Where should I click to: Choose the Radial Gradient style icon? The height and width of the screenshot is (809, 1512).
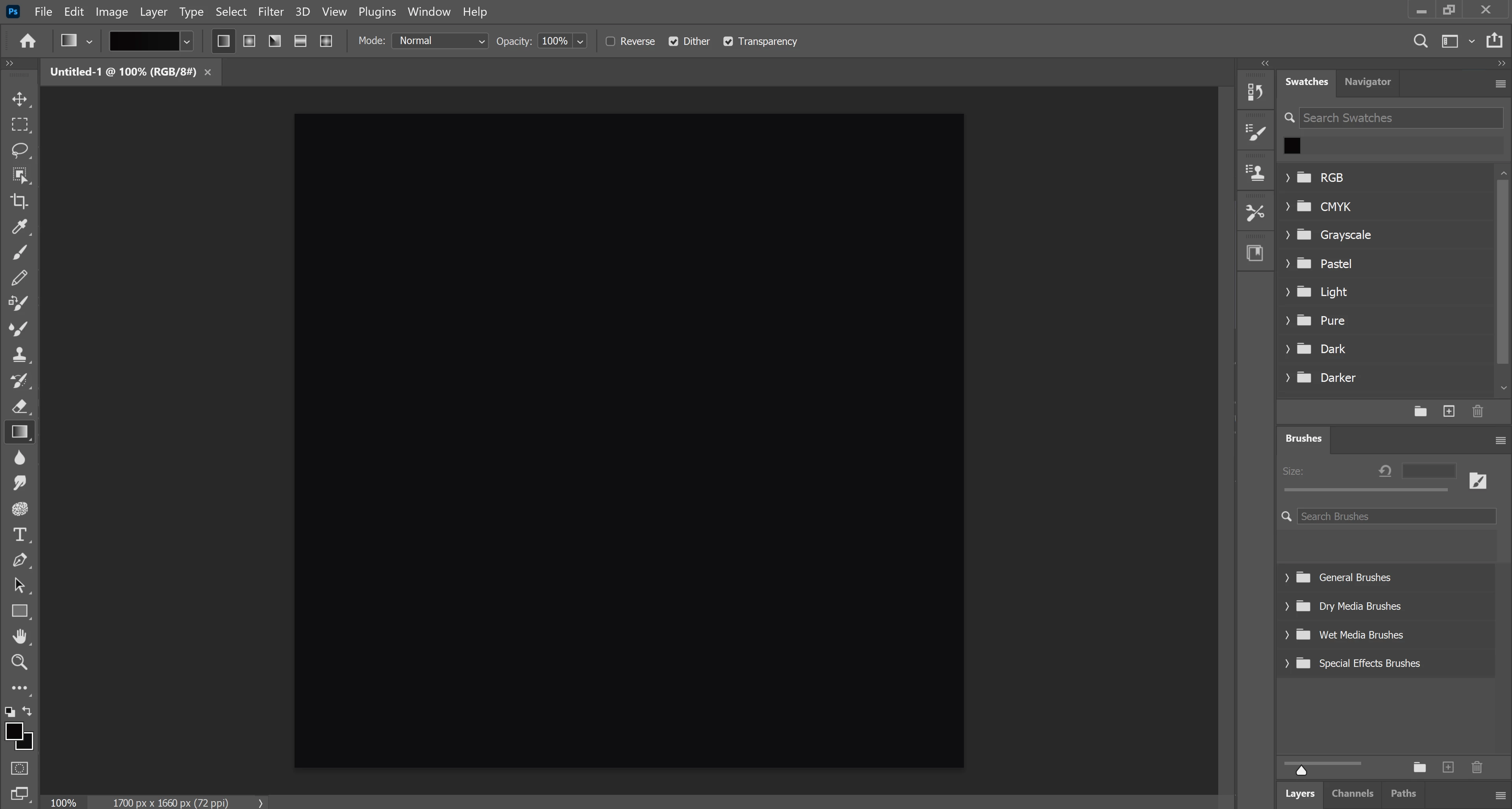[x=249, y=41]
